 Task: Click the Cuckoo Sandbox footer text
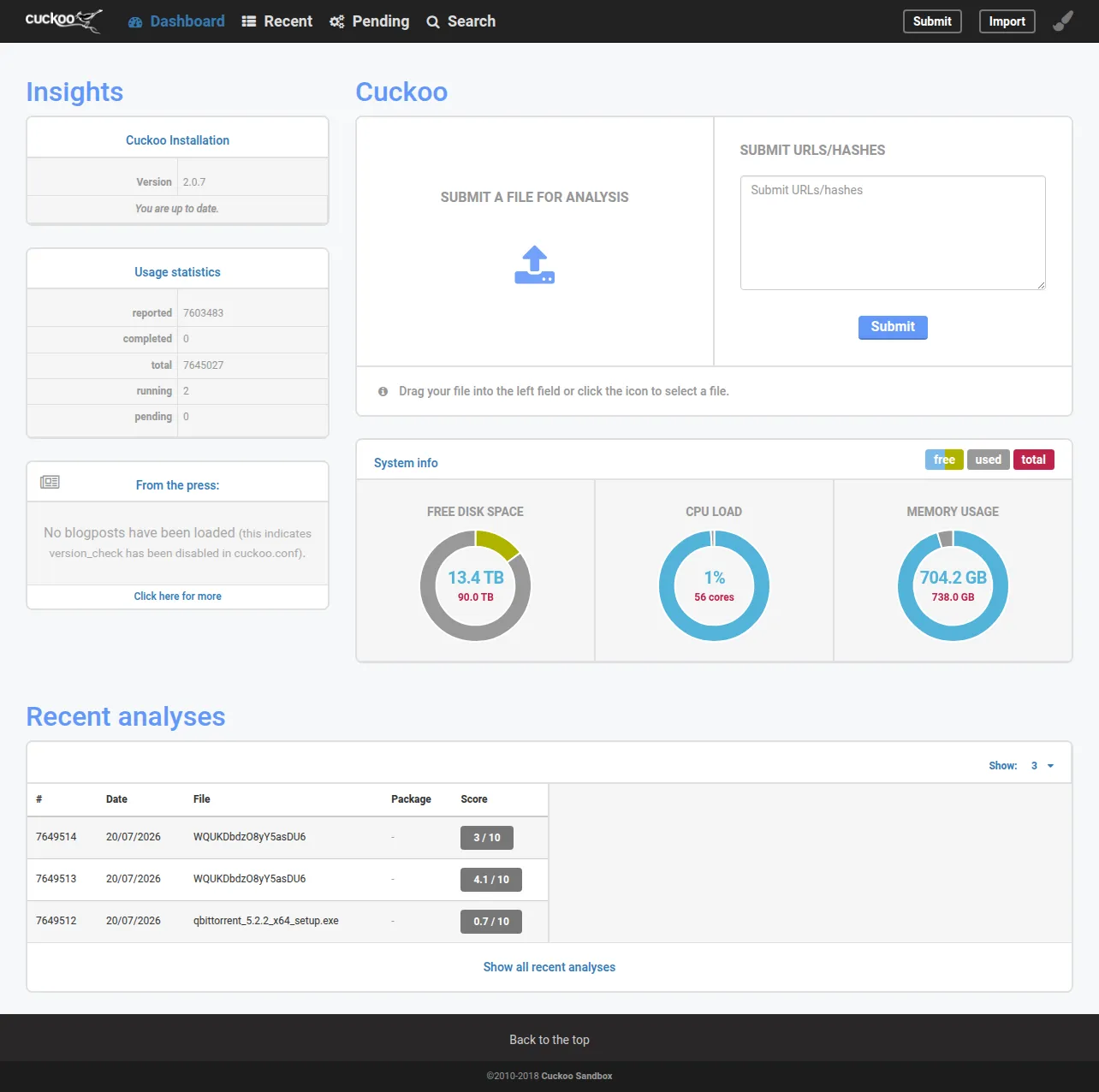[577, 1077]
